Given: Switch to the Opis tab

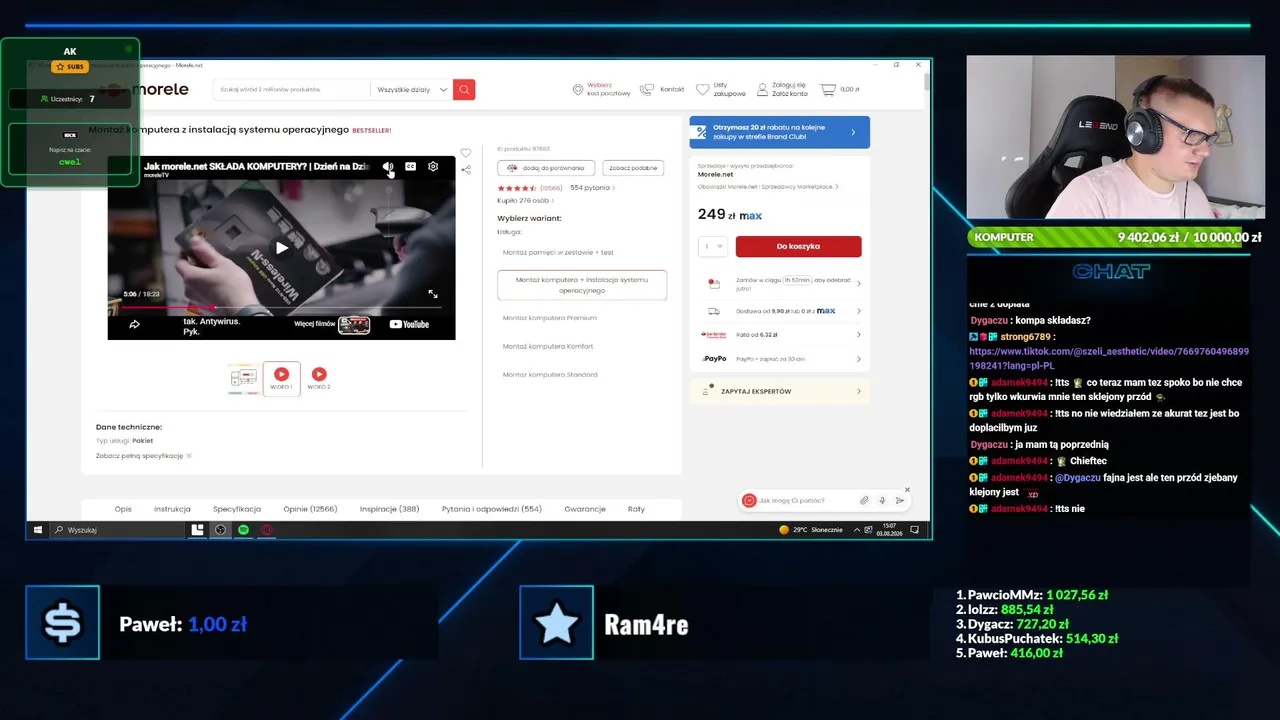Looking at the screenshot, I should [x=123, y=509].
